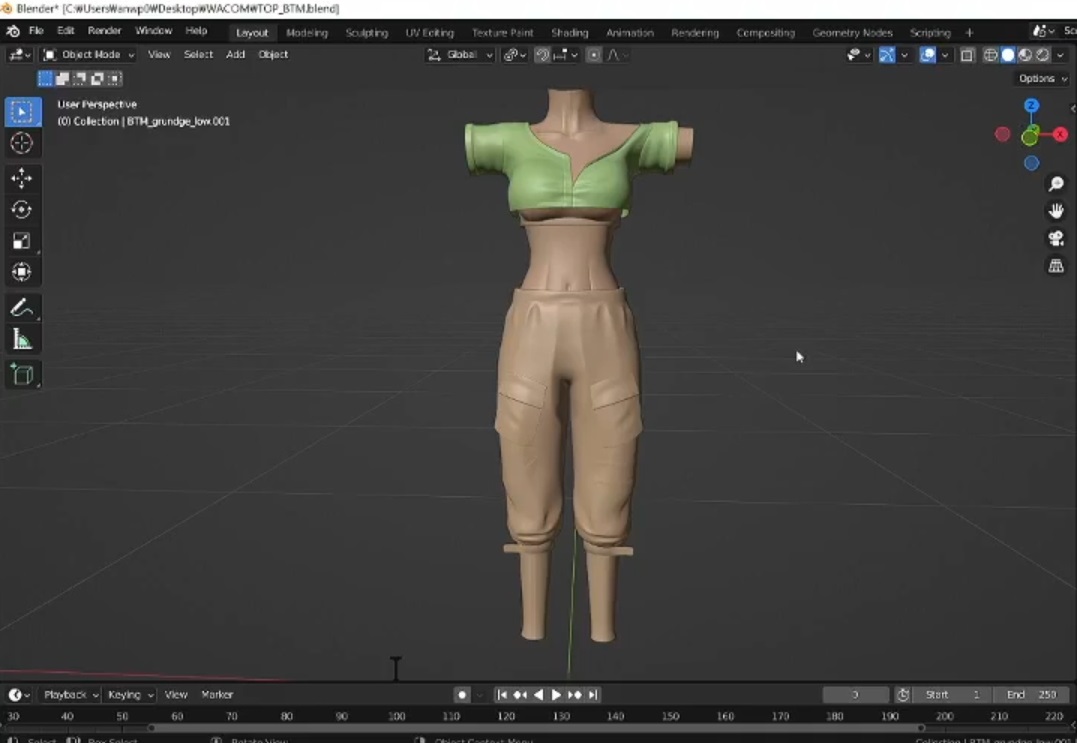Open the timeline Marker menu
The width and height of the screenshot is (1077, 743).
[217, 695]
